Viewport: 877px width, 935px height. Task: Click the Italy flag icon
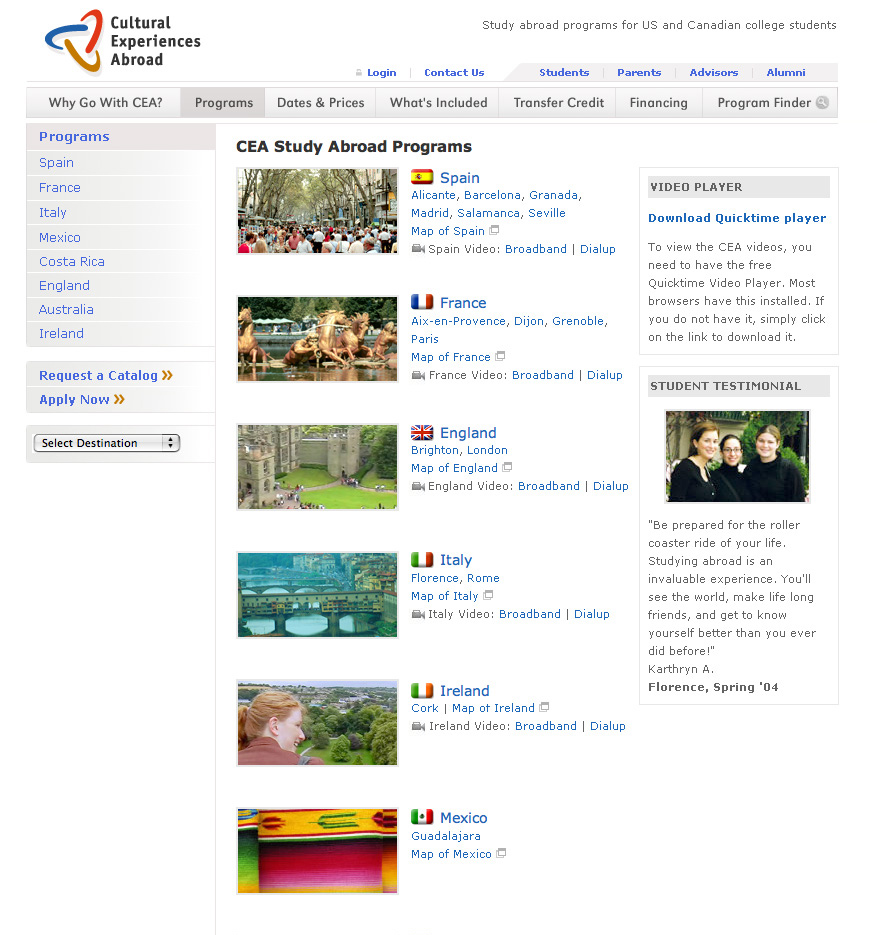point(422,560)
